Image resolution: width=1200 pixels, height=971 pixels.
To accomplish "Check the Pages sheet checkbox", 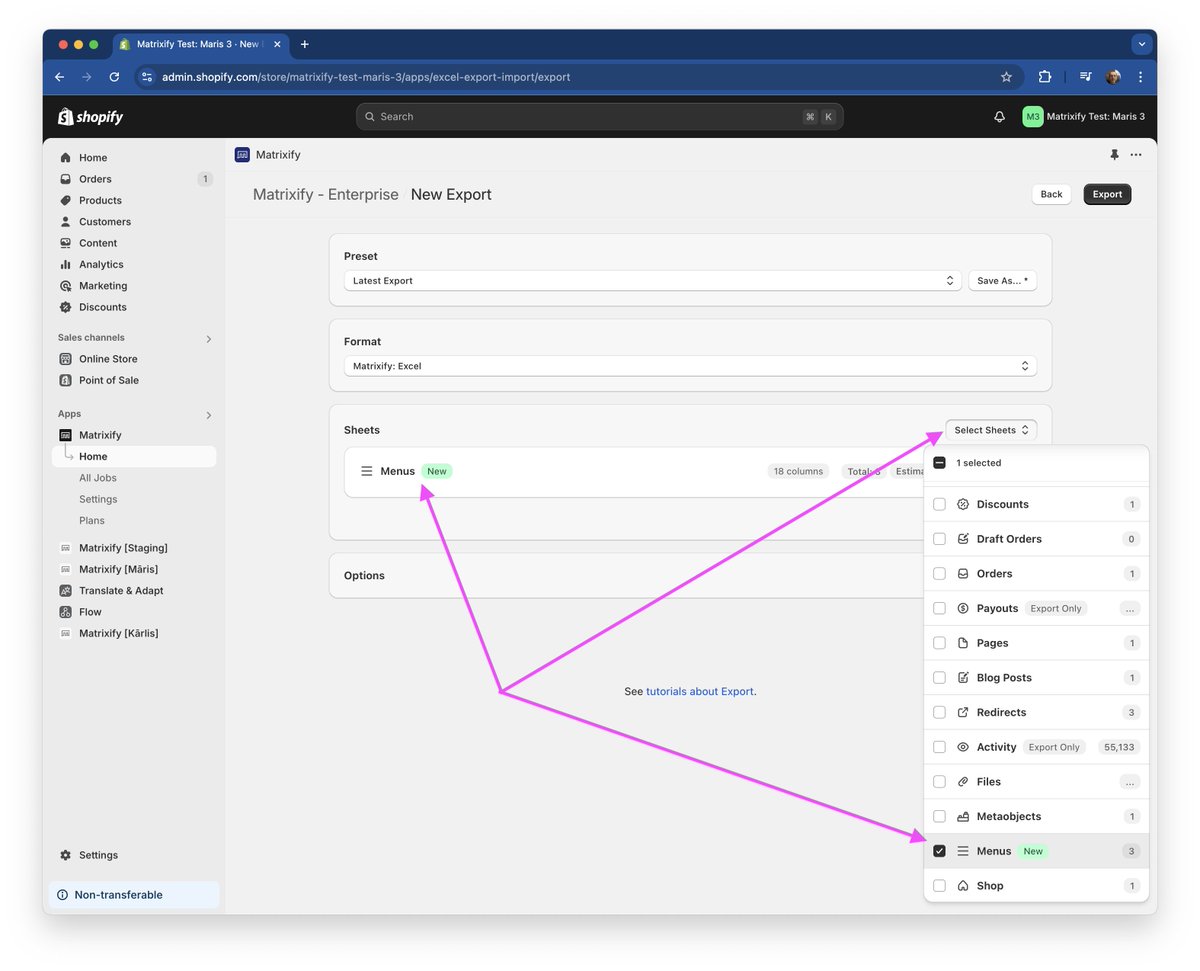I will point(939,643).
